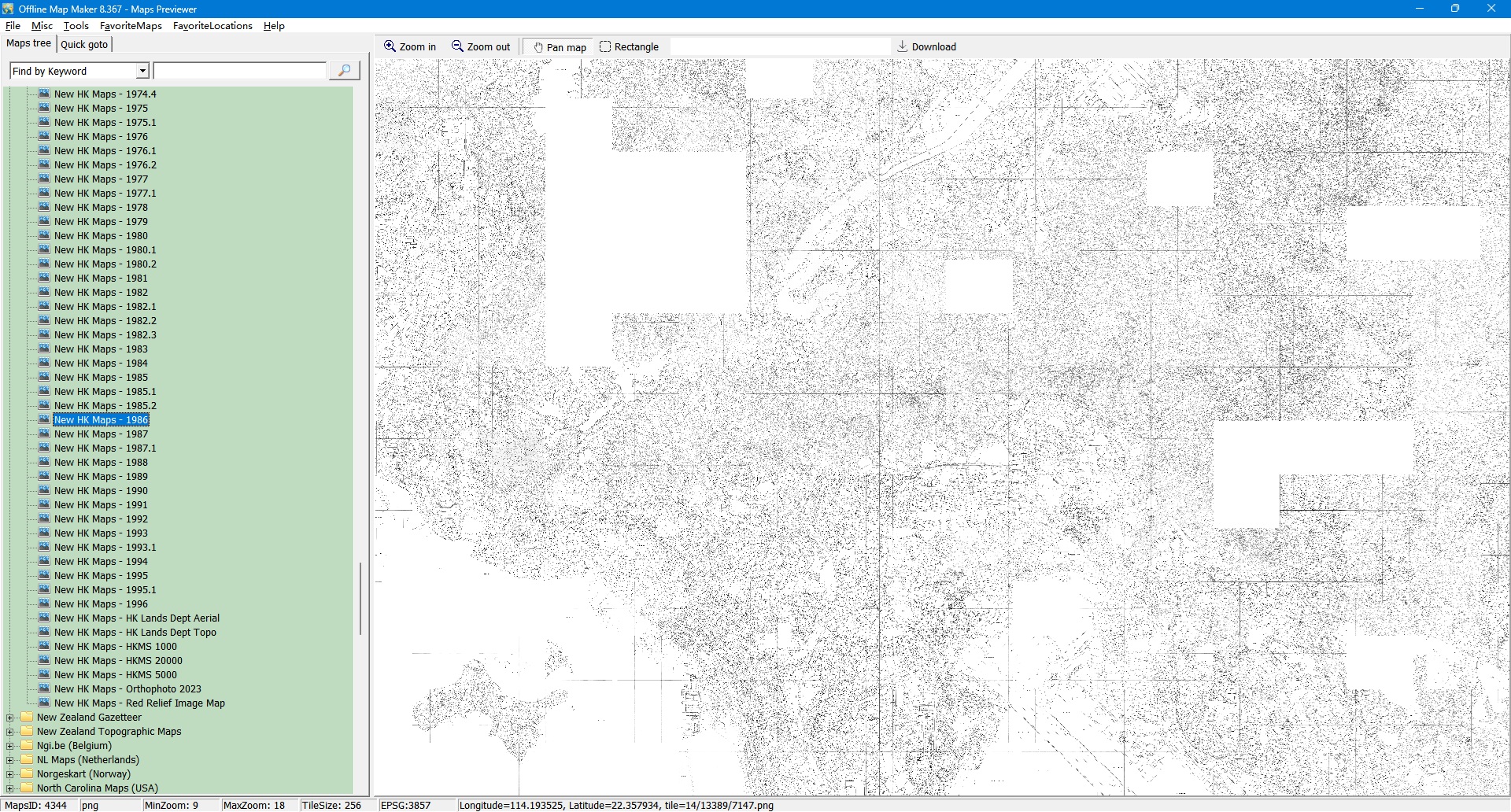Click the Zoom in magnifier icon

pos(390,46)
